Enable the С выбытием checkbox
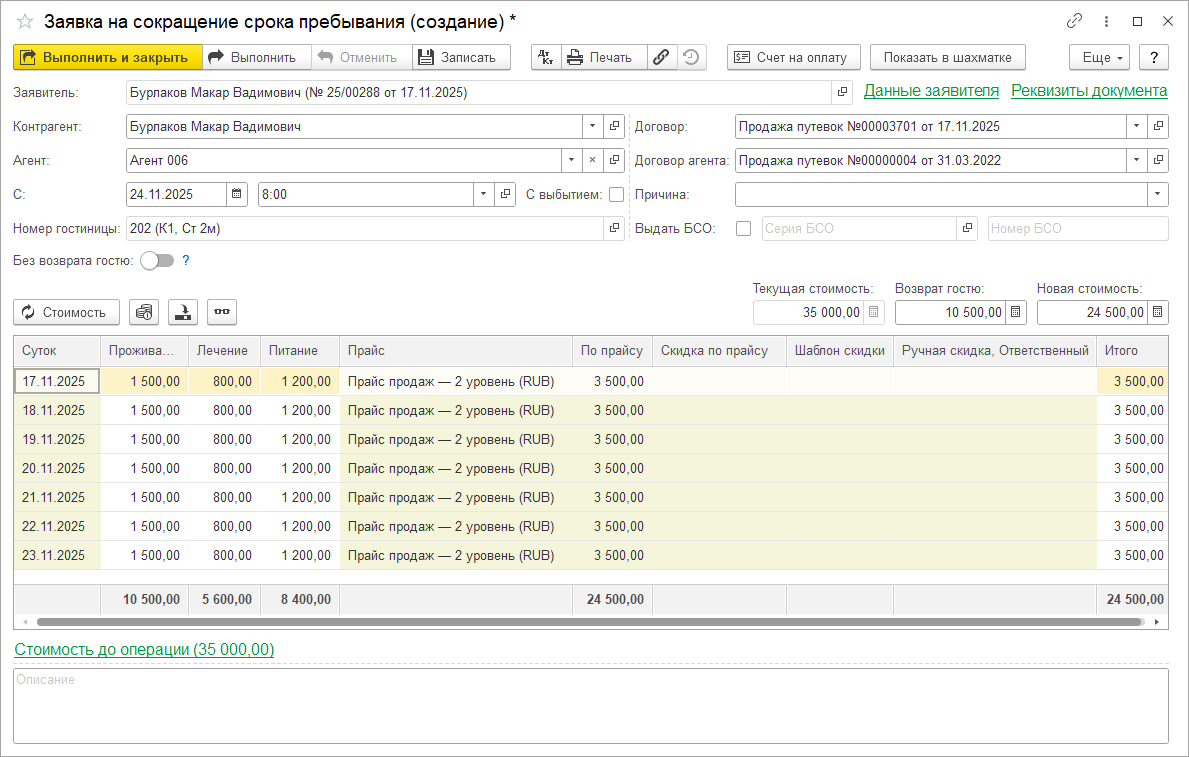1189x757 pixels. coord(616,194)
